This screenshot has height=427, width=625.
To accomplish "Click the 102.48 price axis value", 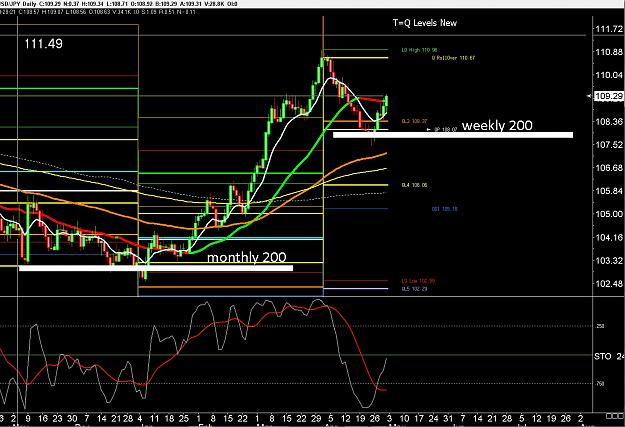I will (609, 284).
